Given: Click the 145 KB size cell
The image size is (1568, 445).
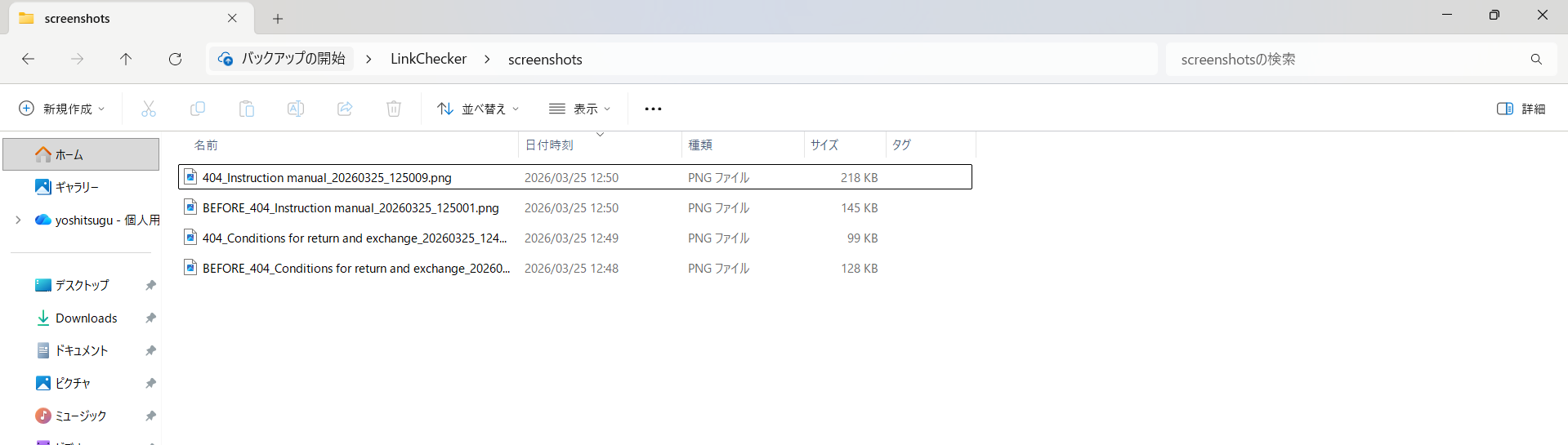Looking at the screenshot, I should tap(859, 208).
